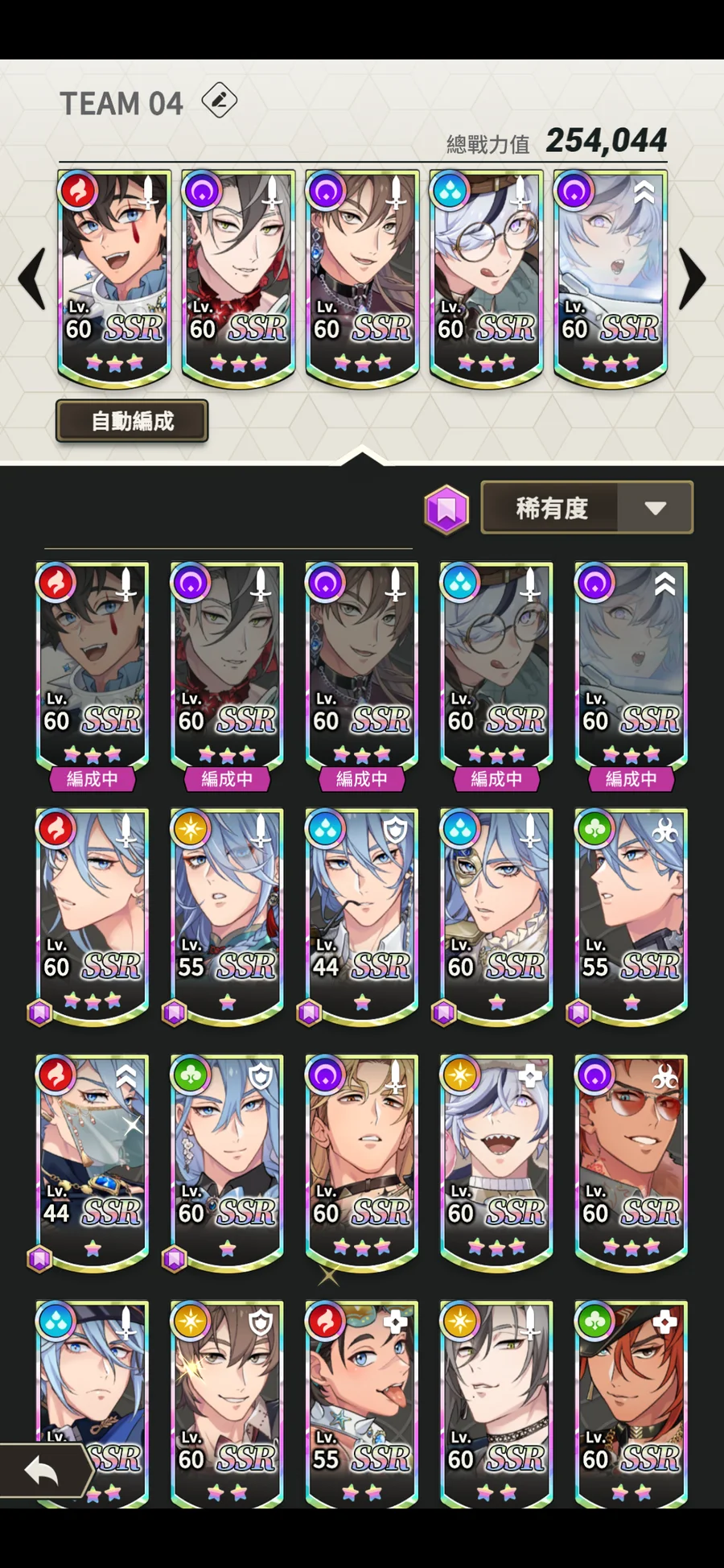This screenshot has width=724, height=1568.
Task: Choose the Lv. 44 fire veiled character card
Action: [x=93, y=1164]
